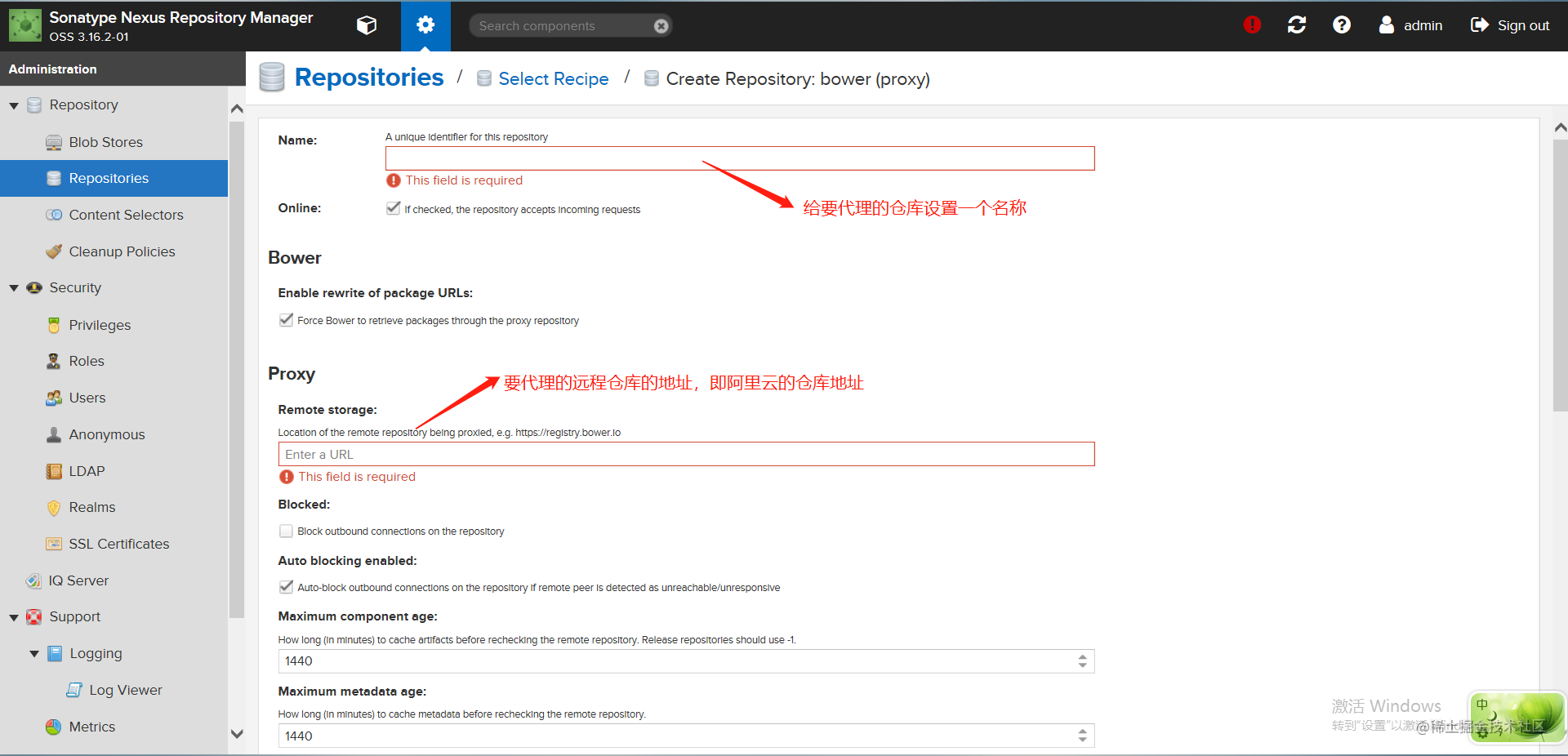Click the refresh icon in header
Image resolution: width=1568 pixels, height=756 pixels.
pyautogui.click(x=1297, y=25)
